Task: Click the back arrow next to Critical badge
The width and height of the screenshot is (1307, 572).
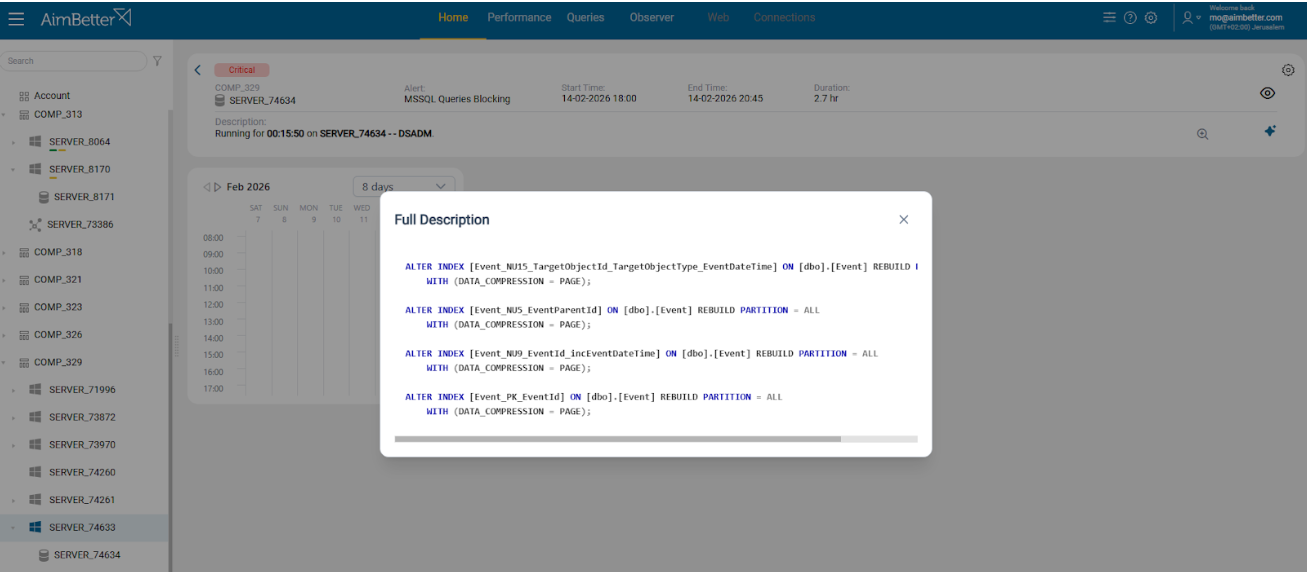Action: pyautogui.click(x=198, y=70)
